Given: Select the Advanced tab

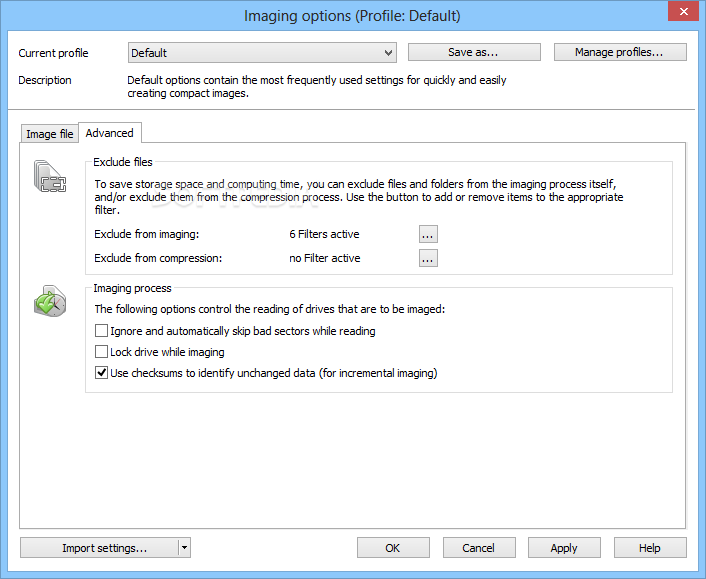Looking at the screenshot, I should (109, 133).
